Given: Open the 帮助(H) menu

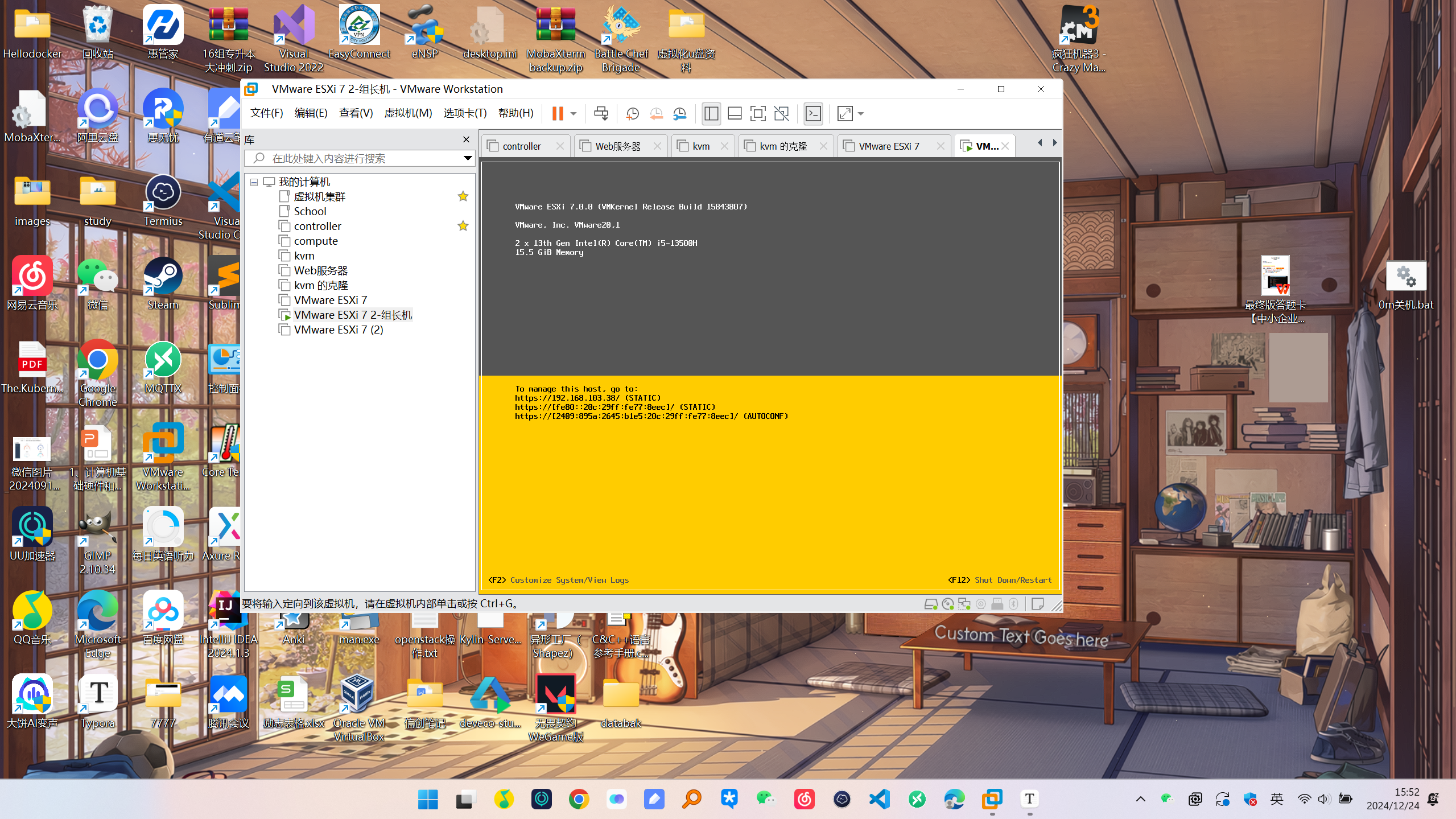Looking at the screenshot, I should [515, 113].
